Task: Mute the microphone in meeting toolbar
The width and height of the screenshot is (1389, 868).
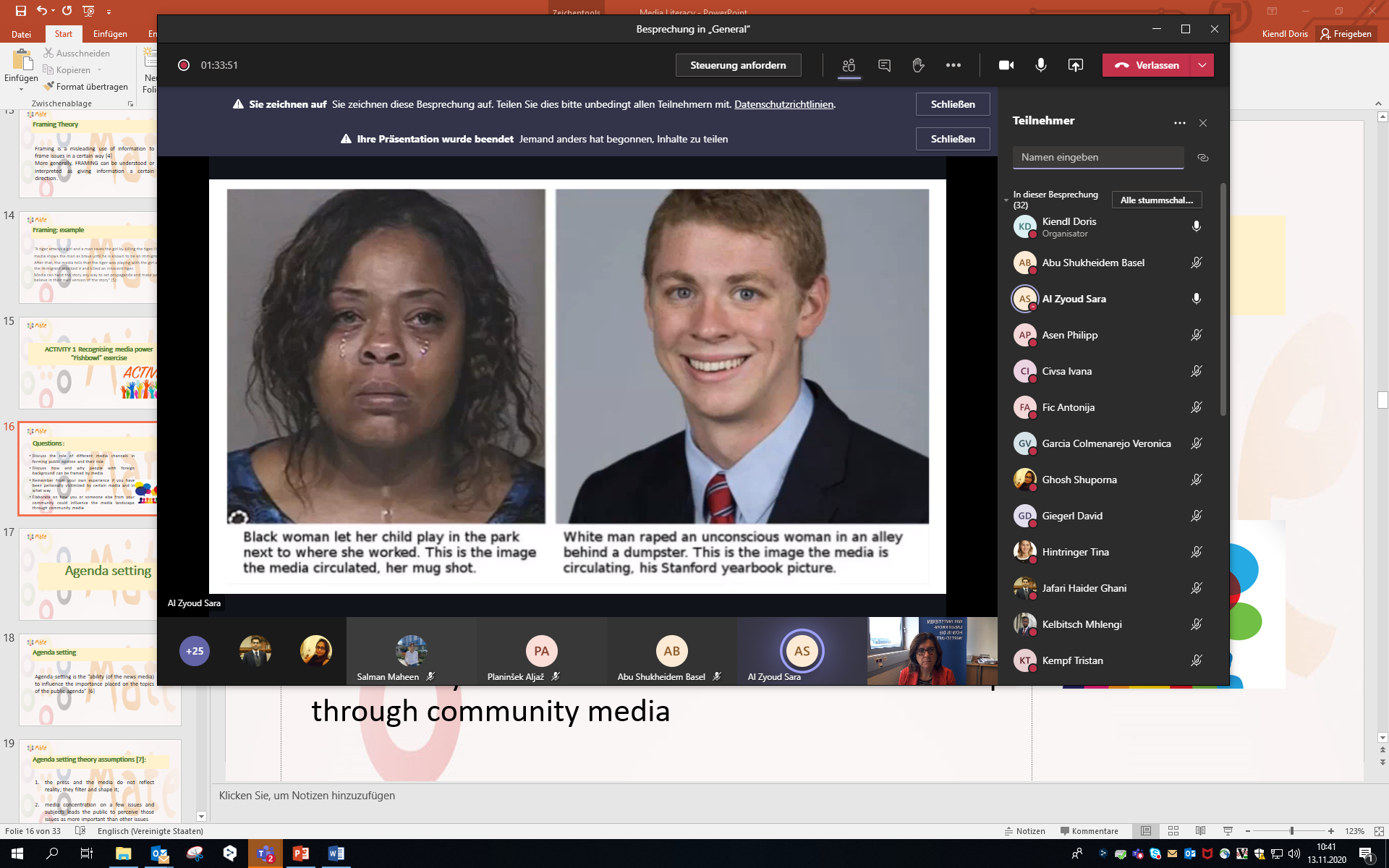Action: pos(1040,65)
